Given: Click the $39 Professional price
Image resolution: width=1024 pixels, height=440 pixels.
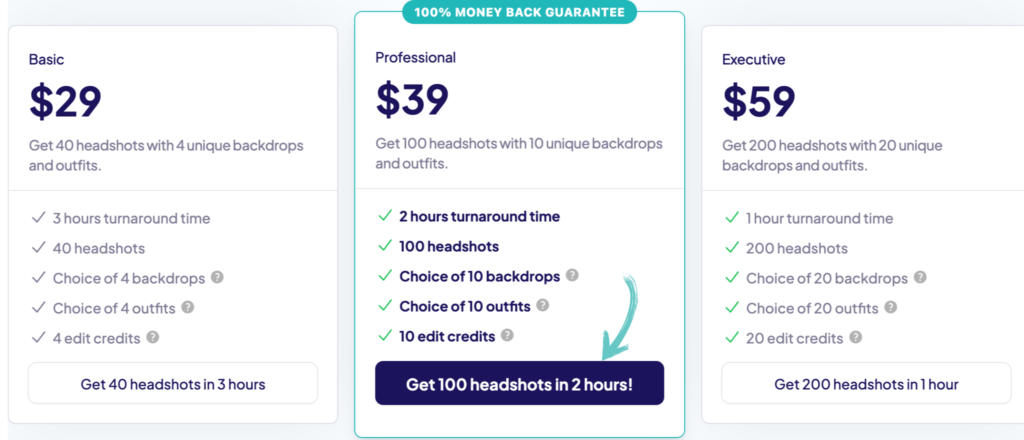Looking at the screenshot, I should coord(412,99).
